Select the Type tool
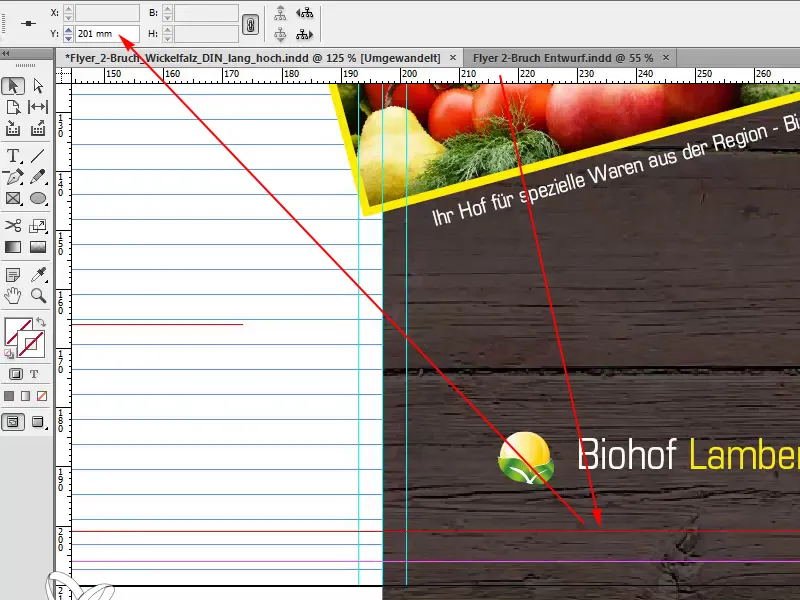Viewport: 800px width, 600px height. click(x=13, y=156)
